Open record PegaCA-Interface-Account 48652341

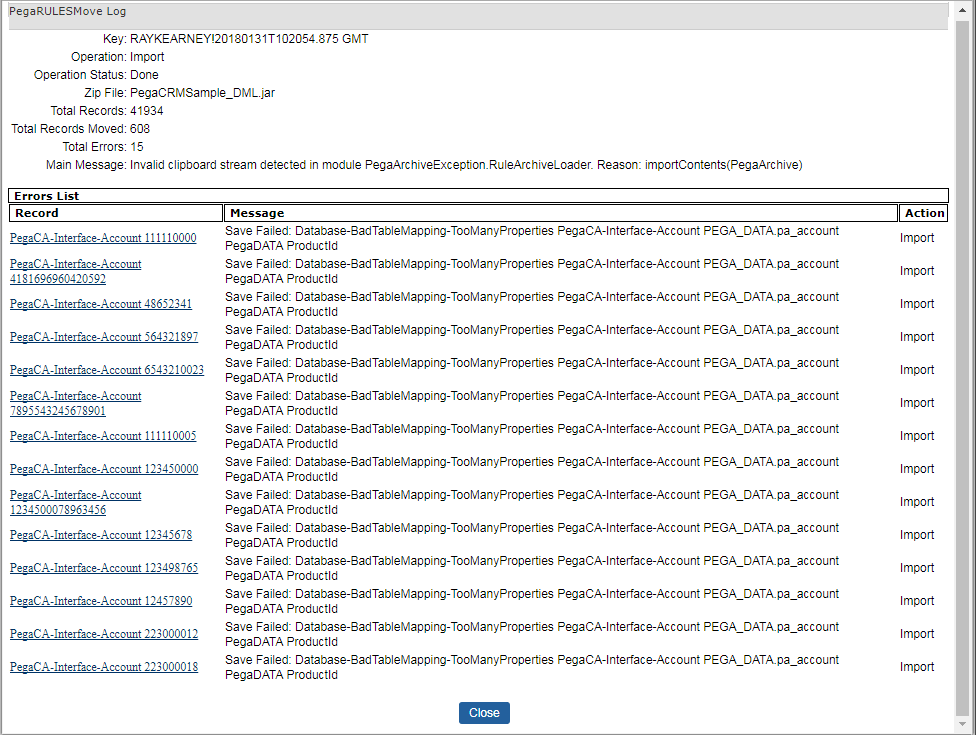(x=101, y=304)
